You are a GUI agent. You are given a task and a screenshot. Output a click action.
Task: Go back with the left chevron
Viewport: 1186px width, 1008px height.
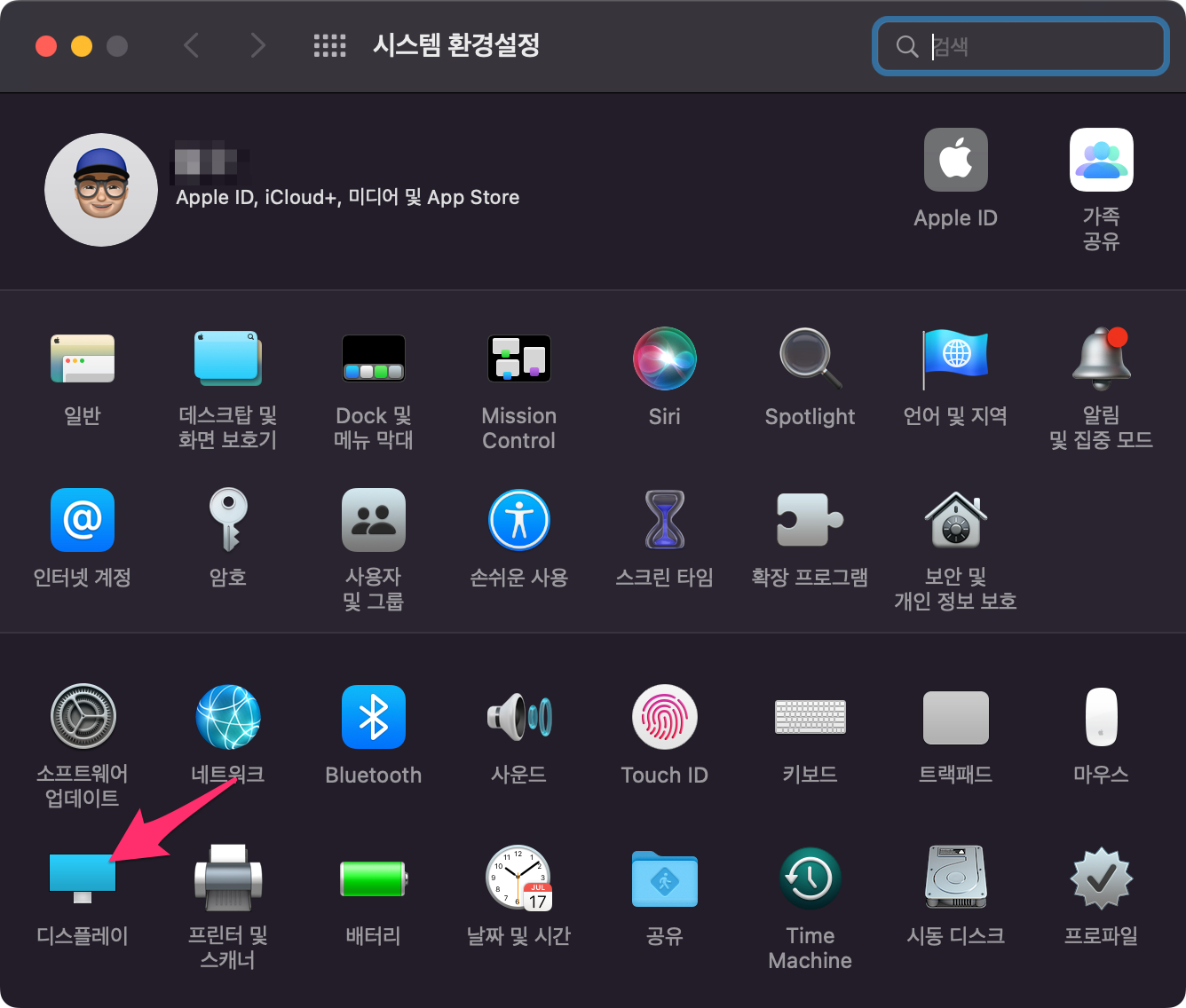(x=191, y=45)
